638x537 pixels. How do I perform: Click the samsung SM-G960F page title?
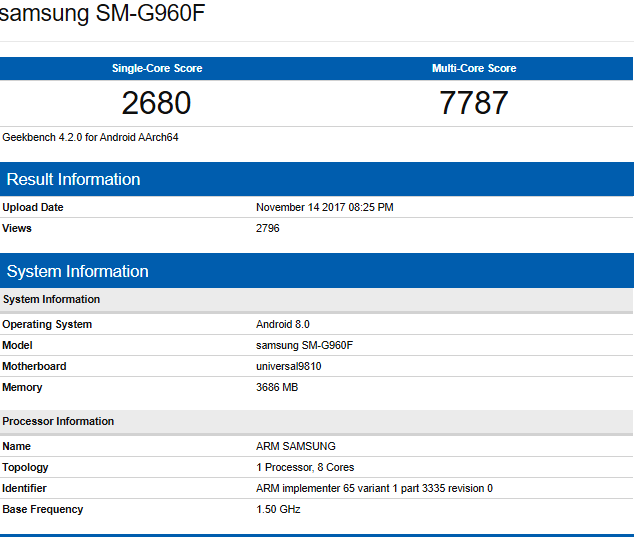click(102, 13)
